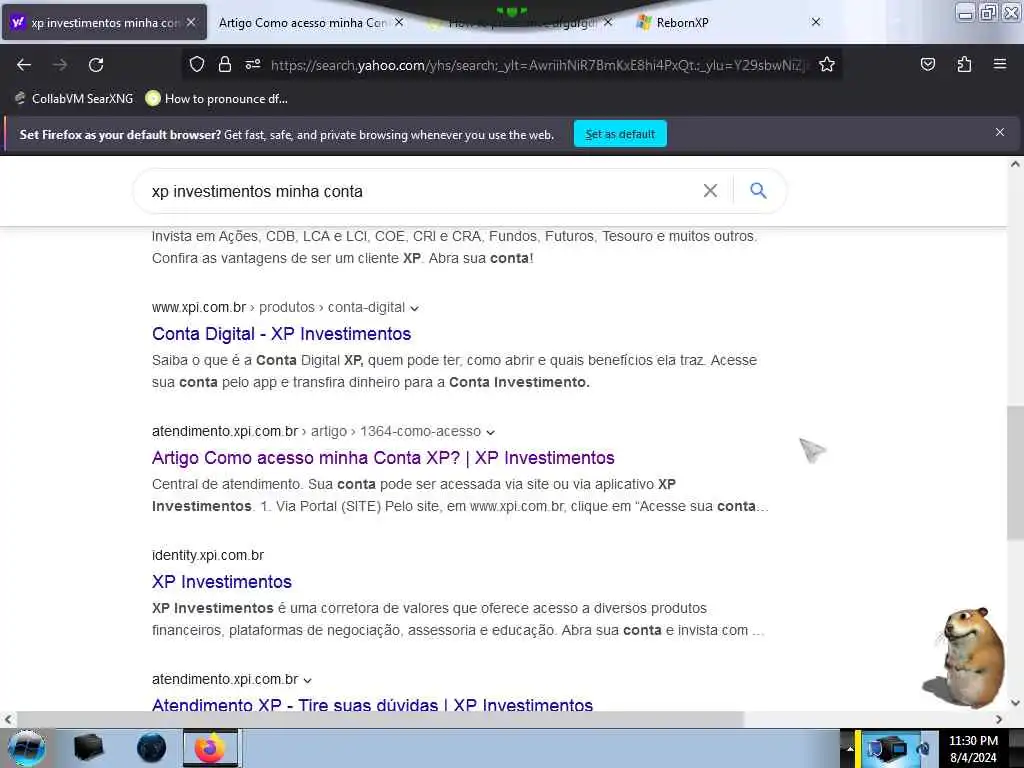Close the 'Artigo Como acesso minha Conta' tab
Screen dimensions: 1024x768
[399, 22]
